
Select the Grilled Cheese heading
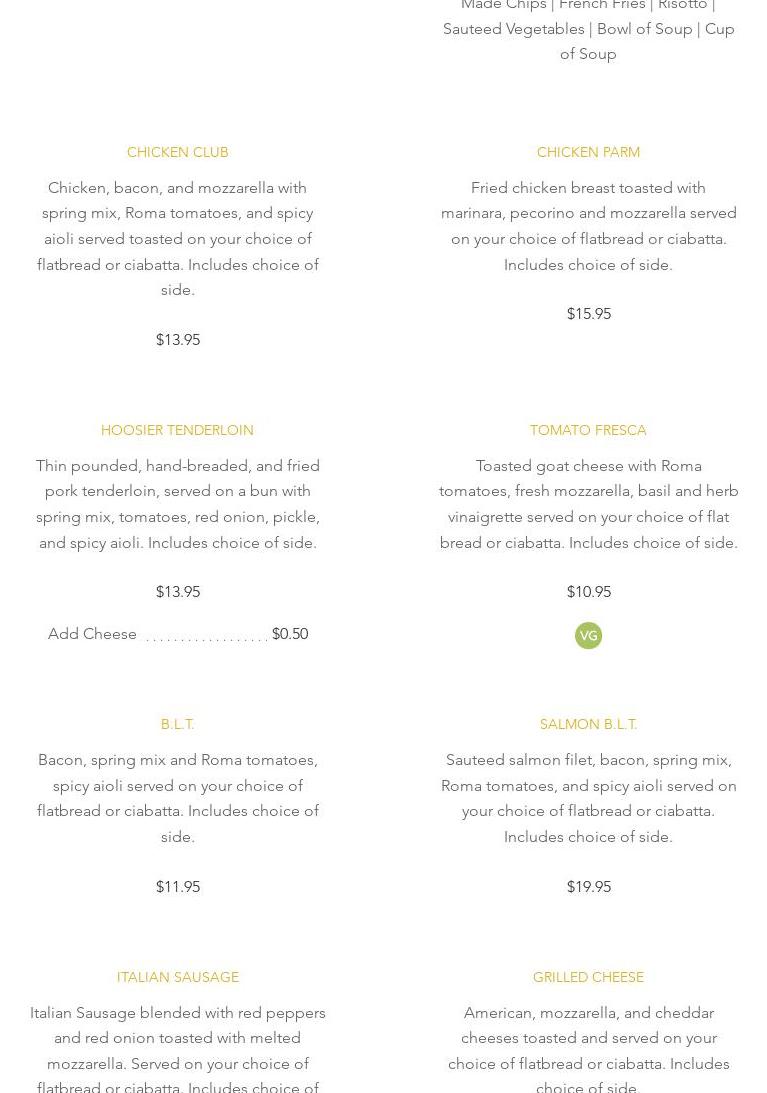pos(588,977)
